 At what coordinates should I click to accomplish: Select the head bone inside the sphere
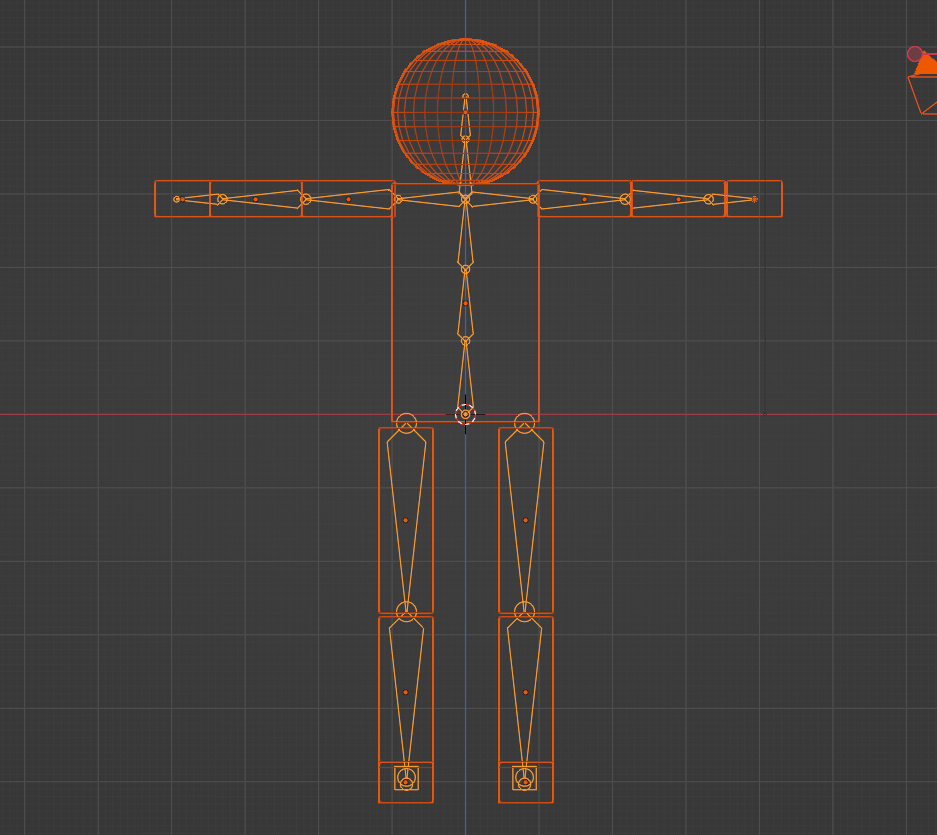(465, 122)
